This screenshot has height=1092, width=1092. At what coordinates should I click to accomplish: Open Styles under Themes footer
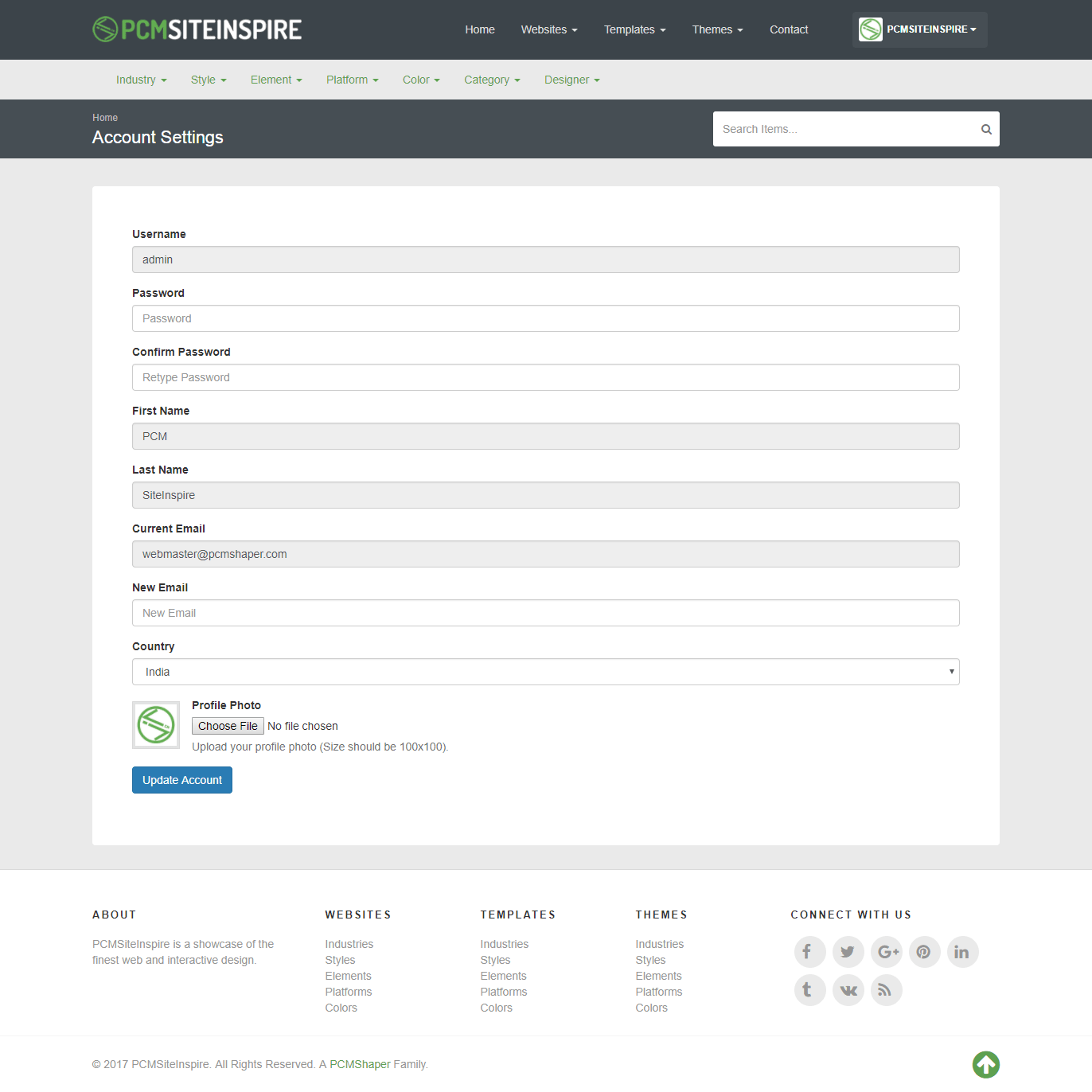pyautogui.click(x=650, y=960)
